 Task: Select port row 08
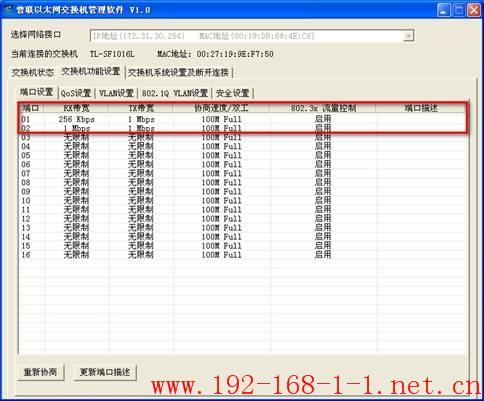tap(243, 182)
